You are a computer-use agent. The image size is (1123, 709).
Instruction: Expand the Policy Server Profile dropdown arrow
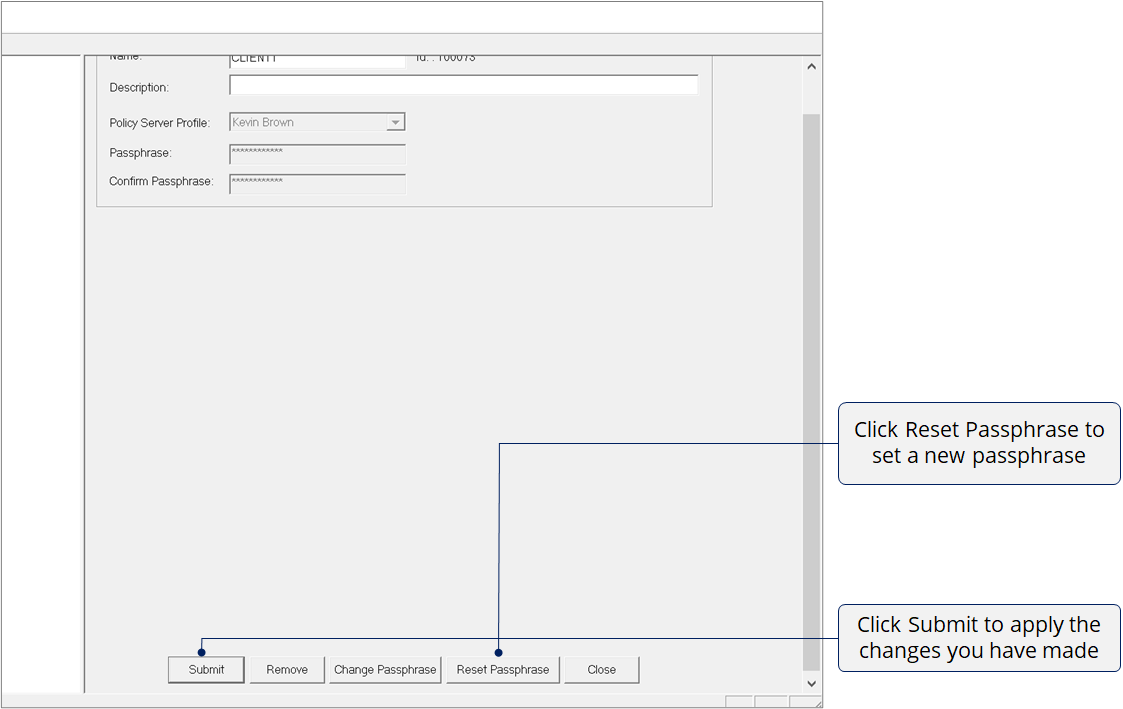(396, 123)
